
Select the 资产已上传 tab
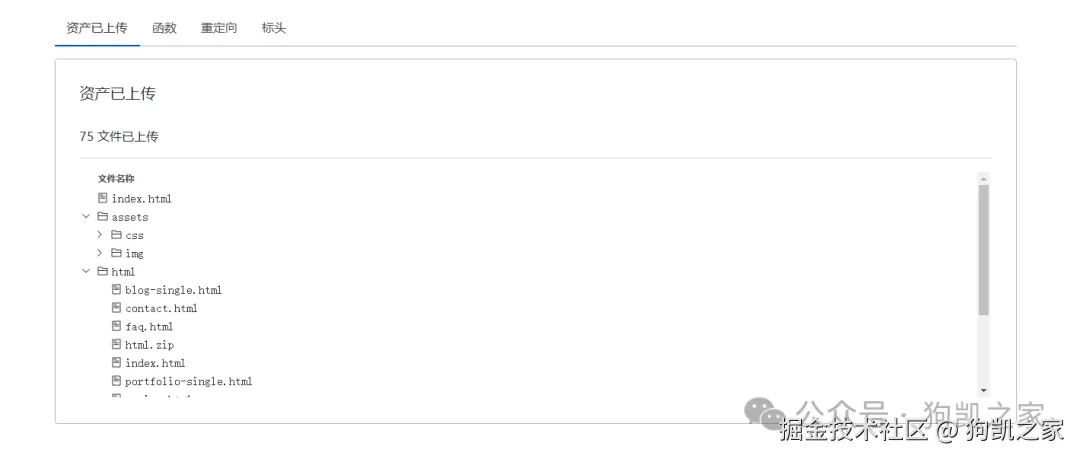[97, 28]
